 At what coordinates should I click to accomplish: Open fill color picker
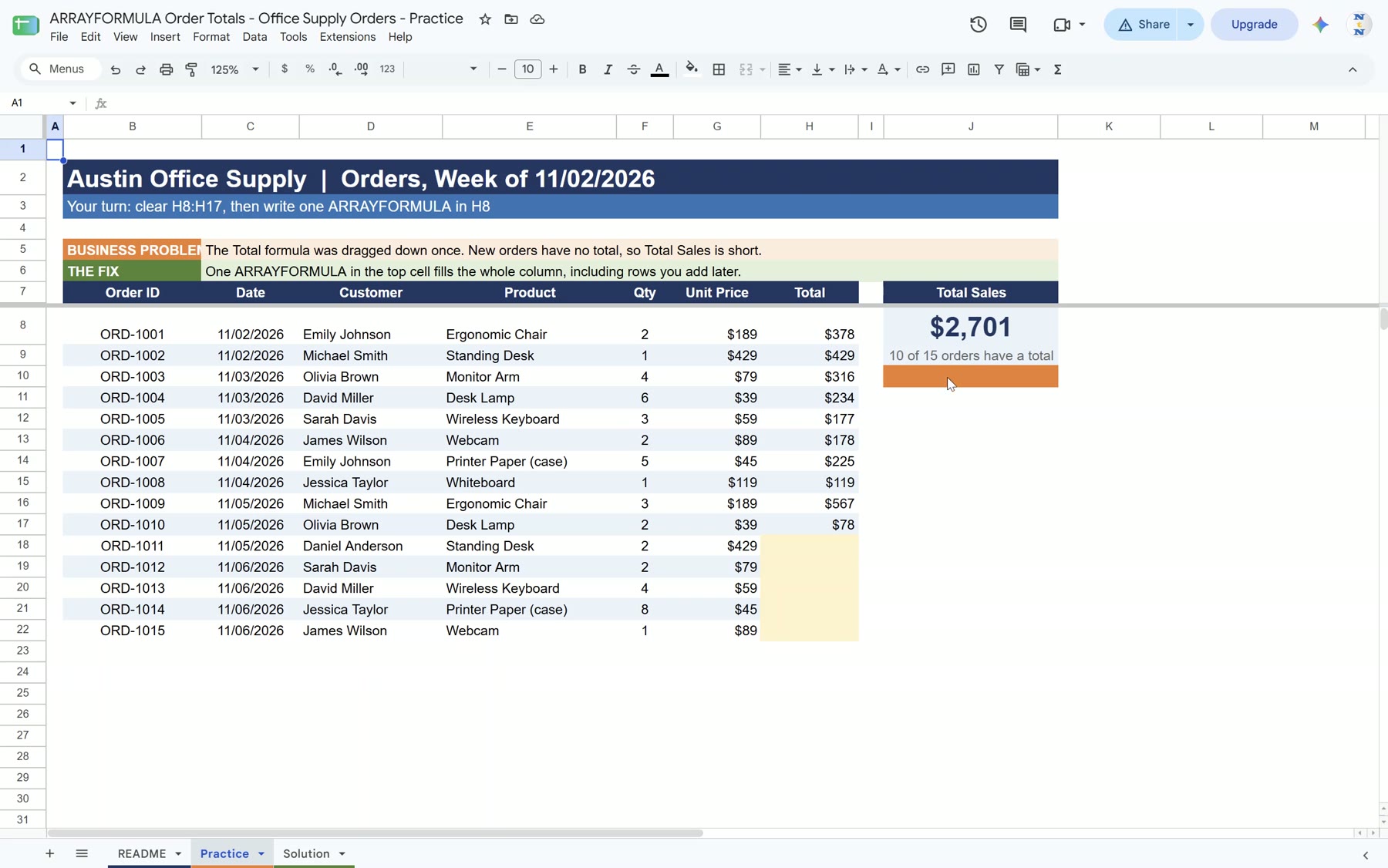tap(692, 69)
